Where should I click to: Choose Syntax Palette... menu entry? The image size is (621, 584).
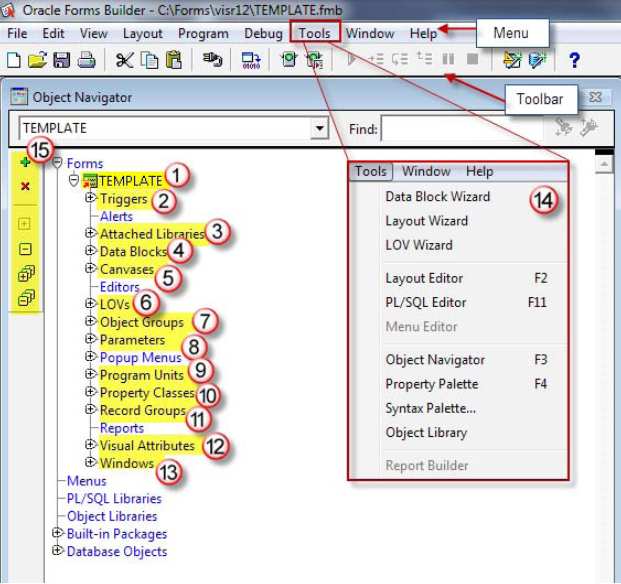(431, 408)
